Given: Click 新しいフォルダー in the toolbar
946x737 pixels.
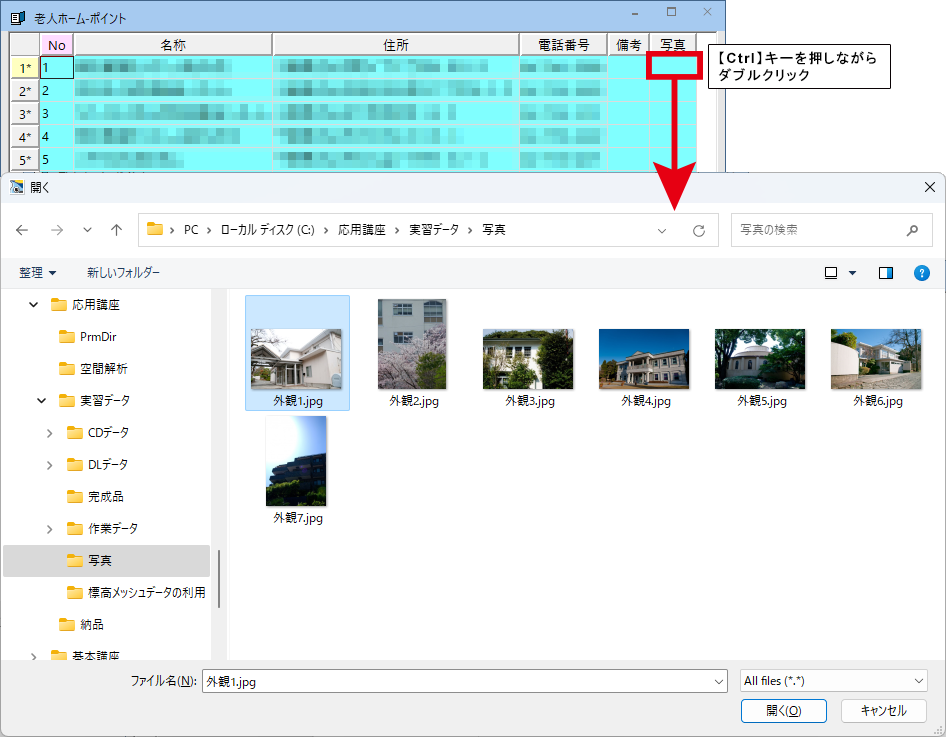Looking at the screenshot, I should [123, 273].
